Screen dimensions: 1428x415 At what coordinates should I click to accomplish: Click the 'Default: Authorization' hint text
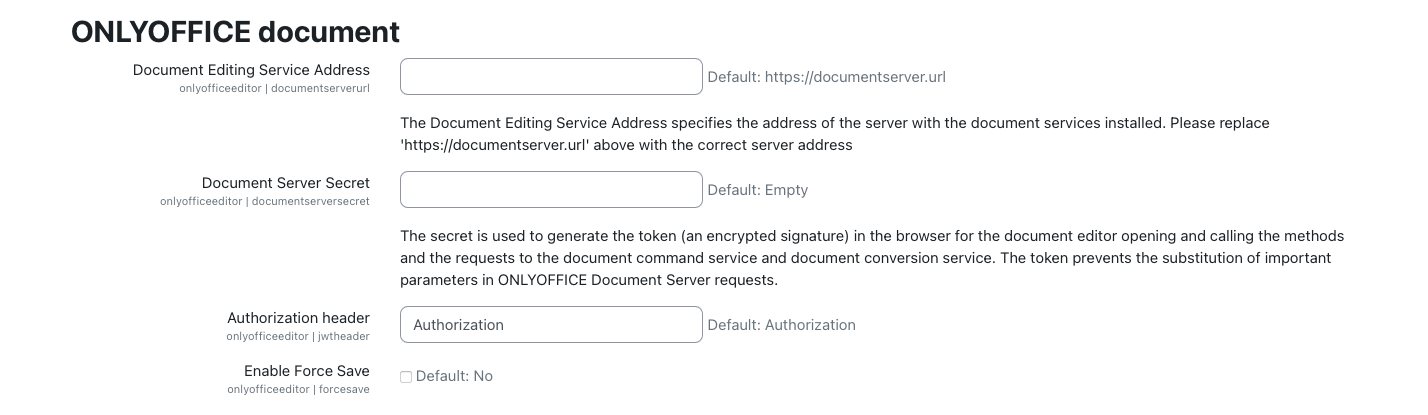click(x=781, y=325)
